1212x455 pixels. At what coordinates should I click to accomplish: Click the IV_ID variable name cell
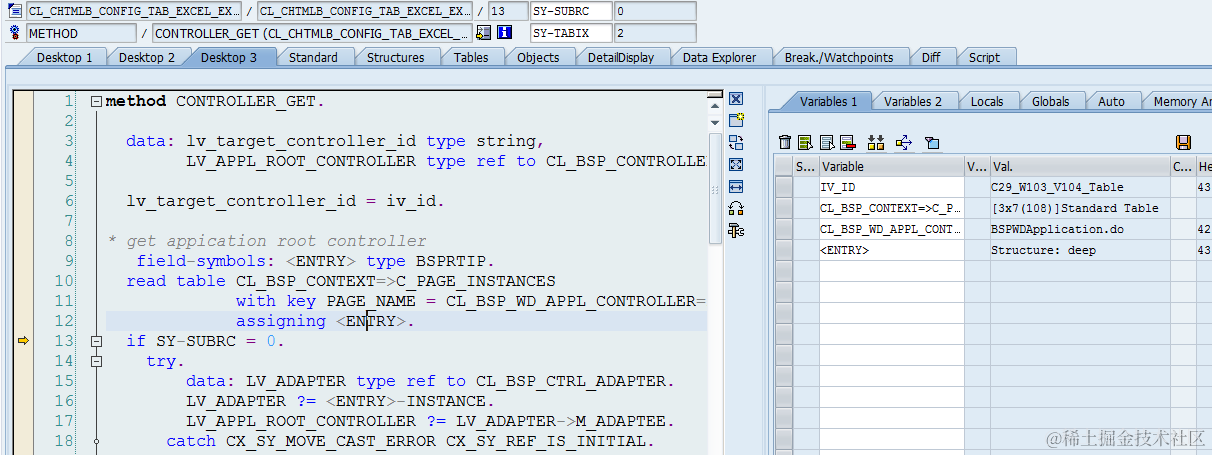[891, 187]
